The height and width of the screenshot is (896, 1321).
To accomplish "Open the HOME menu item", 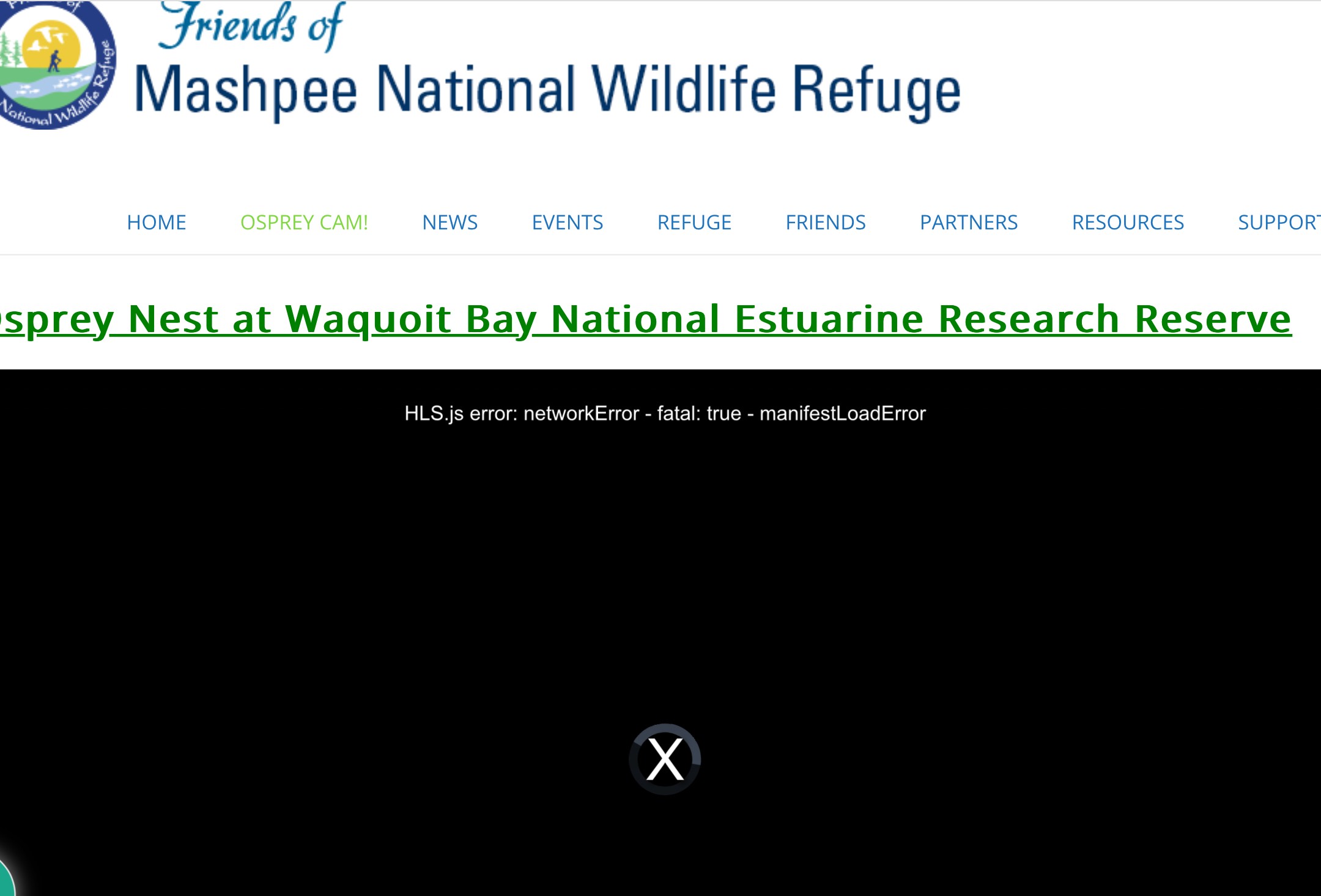I will pyautogui.click(x=157, y=222).
